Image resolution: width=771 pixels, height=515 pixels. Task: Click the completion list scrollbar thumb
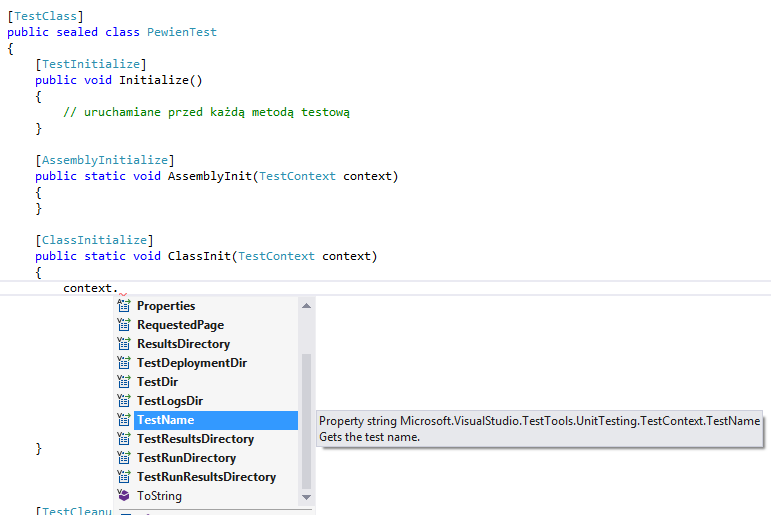(307, 420)
